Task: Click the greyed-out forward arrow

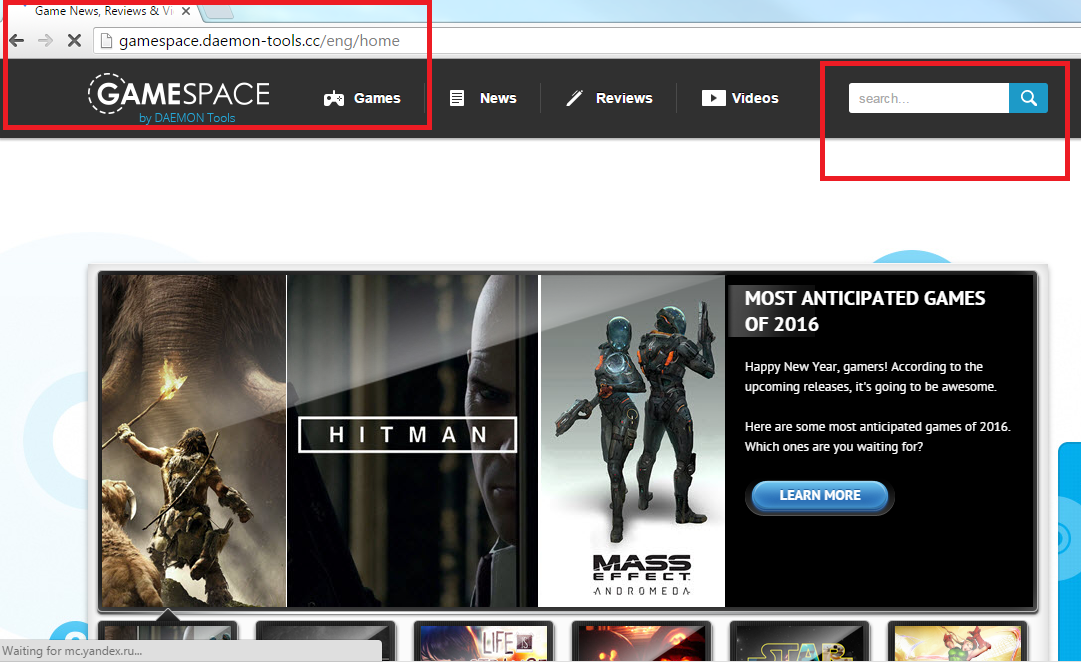Action: click(45, 41)
